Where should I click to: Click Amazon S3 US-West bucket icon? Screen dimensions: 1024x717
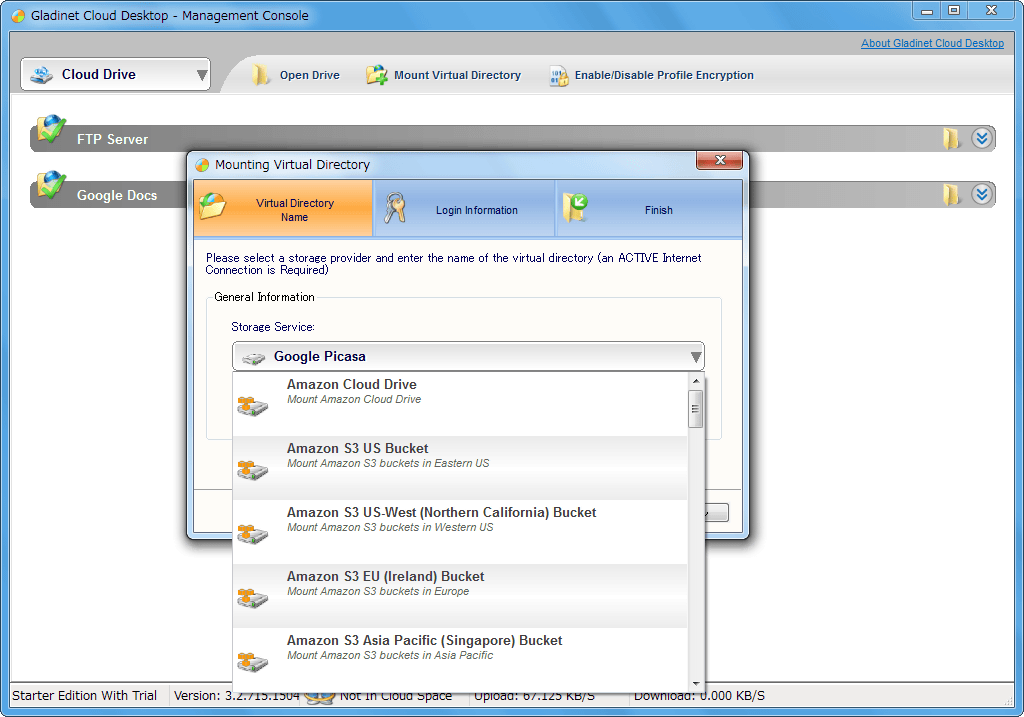tap(253, 534)
